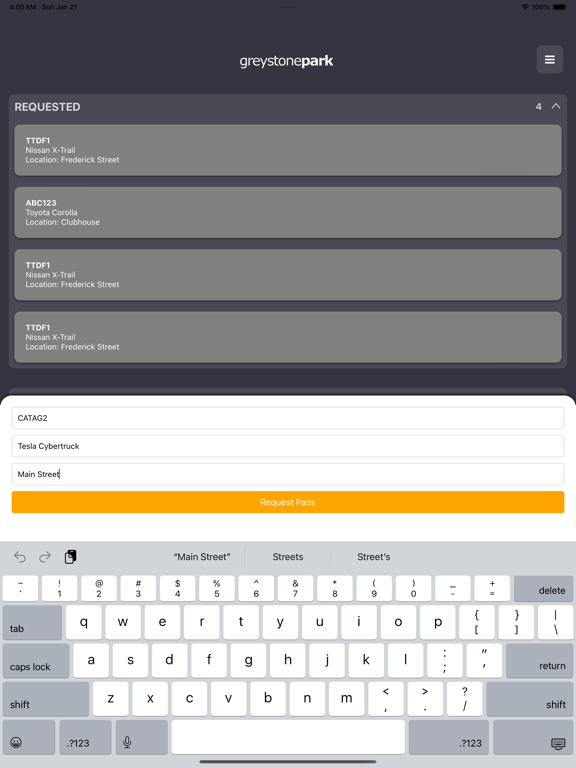Tap the tab key

click(32, 623)
